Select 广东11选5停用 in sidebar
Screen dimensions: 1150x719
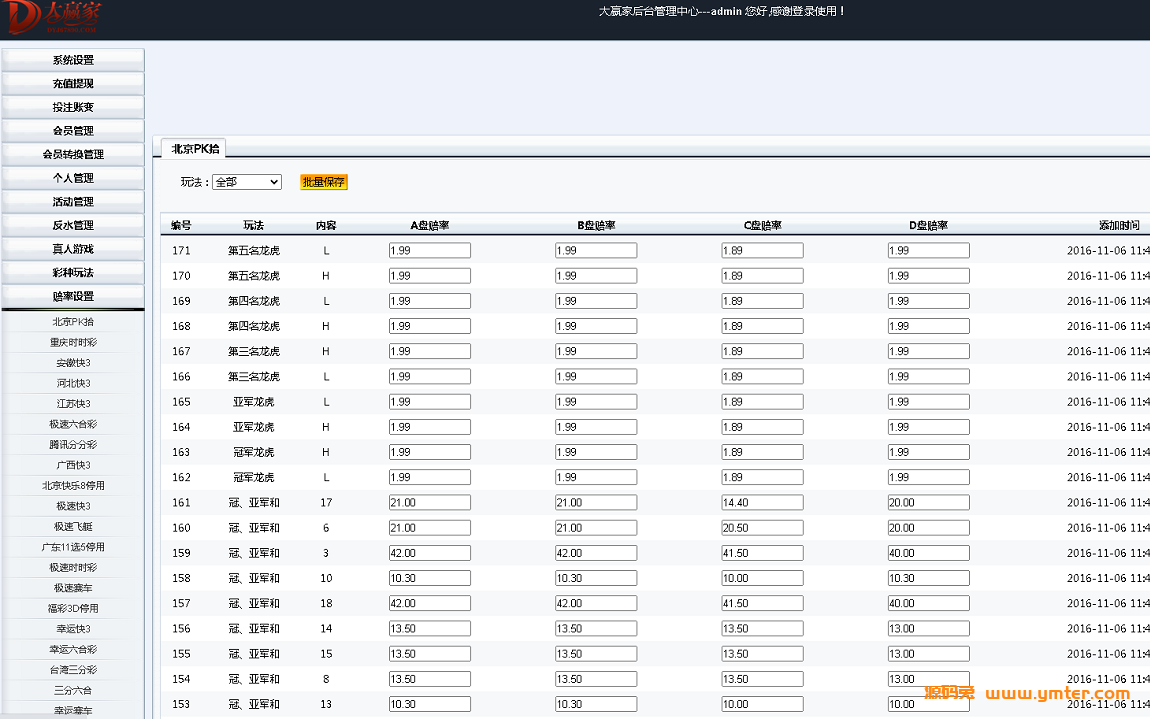pyautogui.click(x=73, y=547)
